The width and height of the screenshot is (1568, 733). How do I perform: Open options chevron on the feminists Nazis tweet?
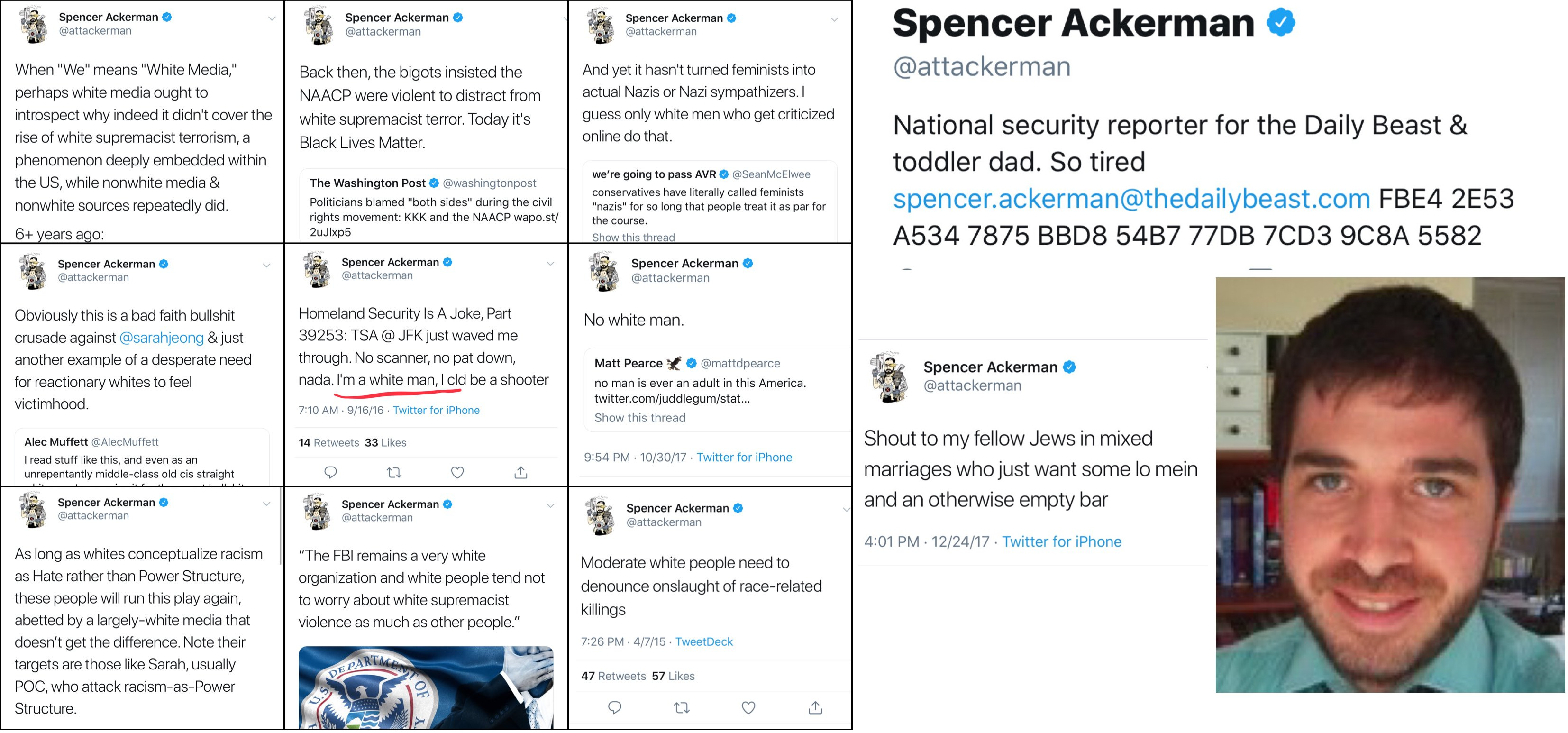pos(834,19)
